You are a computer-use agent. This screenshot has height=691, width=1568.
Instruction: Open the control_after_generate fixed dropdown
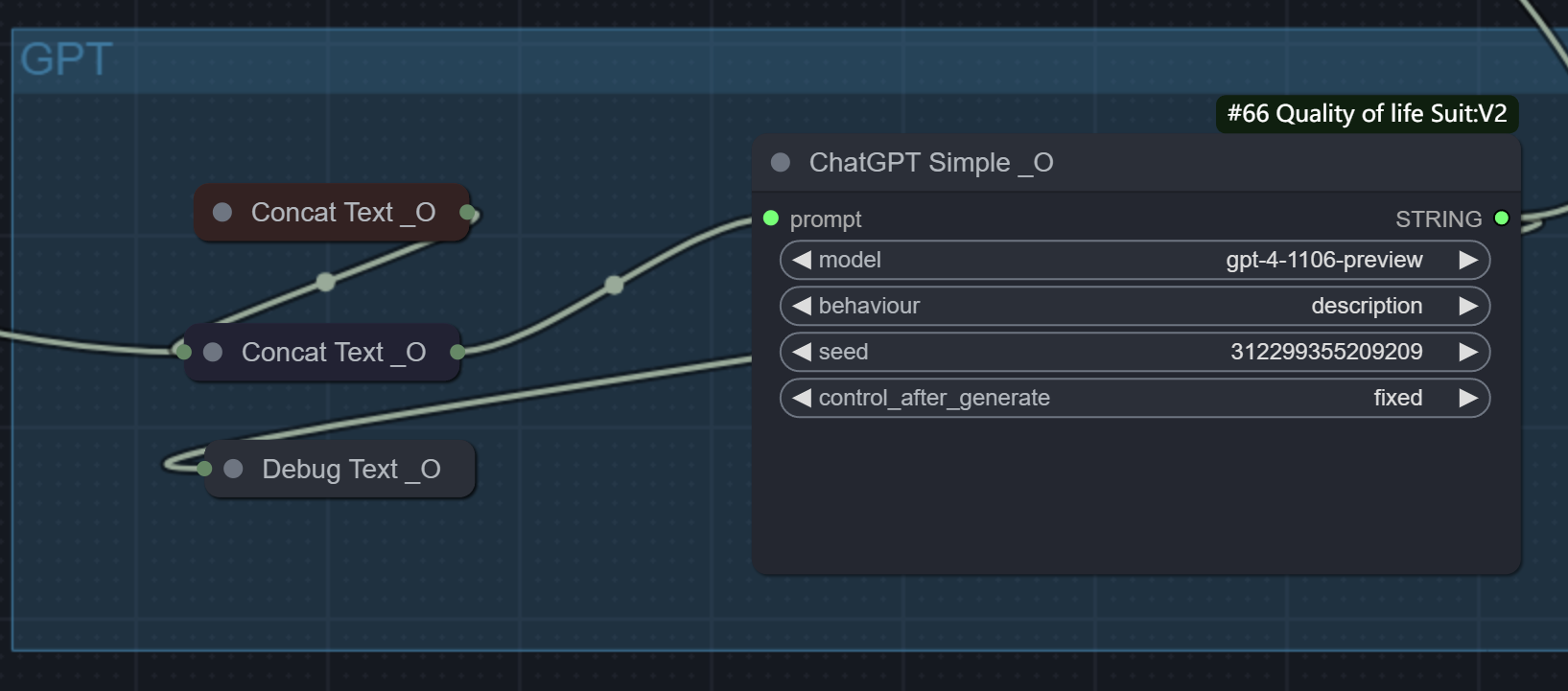(1135, 398)
